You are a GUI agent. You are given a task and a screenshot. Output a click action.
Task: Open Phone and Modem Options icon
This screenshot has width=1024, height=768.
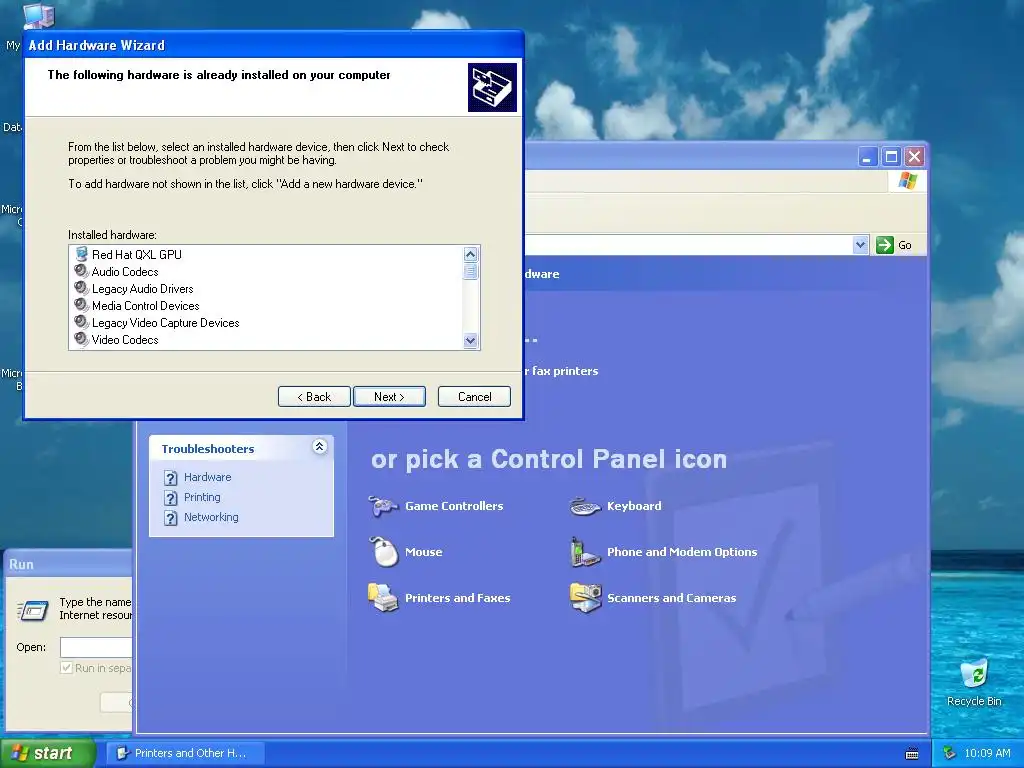[x=585, y=552]
